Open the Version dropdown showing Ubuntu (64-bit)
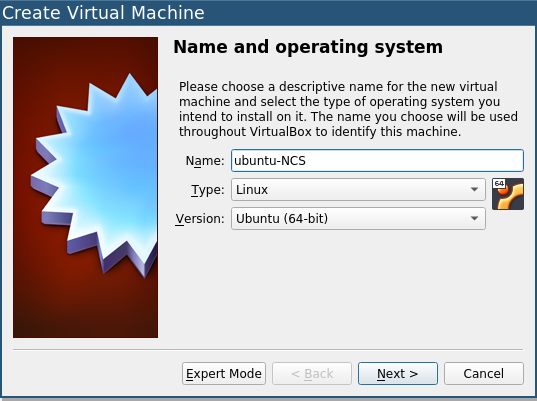The width and height of the screenshot is (537, 401). click(358, 218)
